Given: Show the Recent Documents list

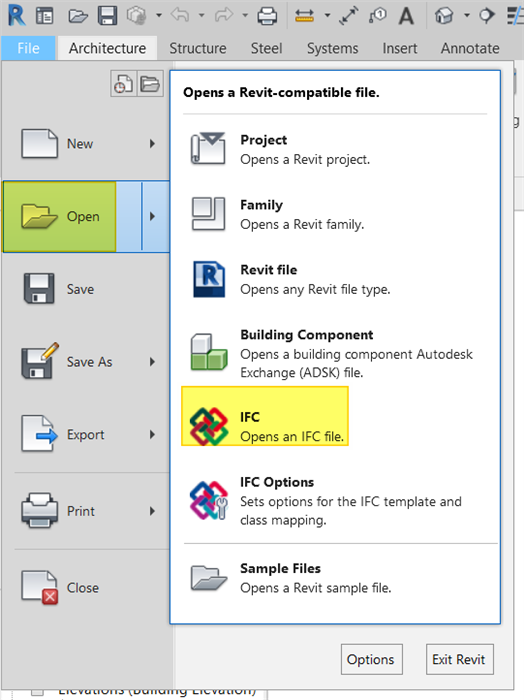Looking at the screenshot, I should 124,83.
